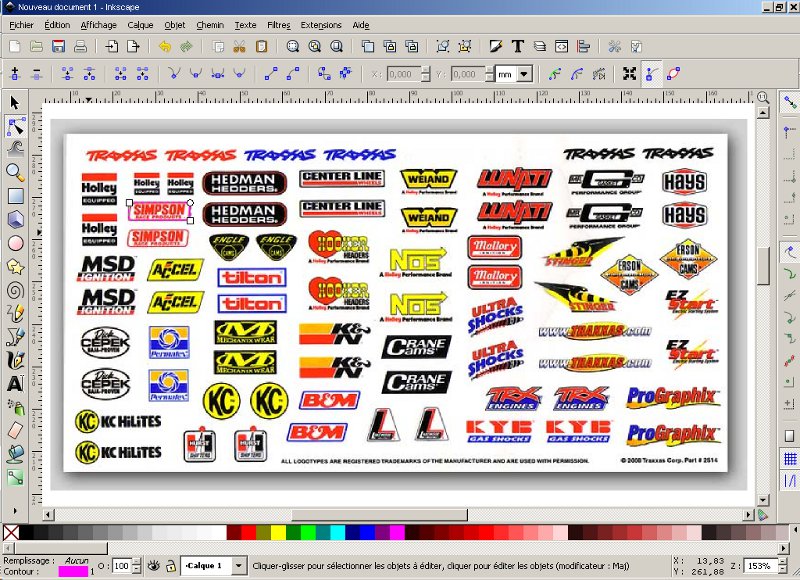This screenshot has height=580, width=800.
Task: Select the Node editing tool
Action: tap(15, 126)
